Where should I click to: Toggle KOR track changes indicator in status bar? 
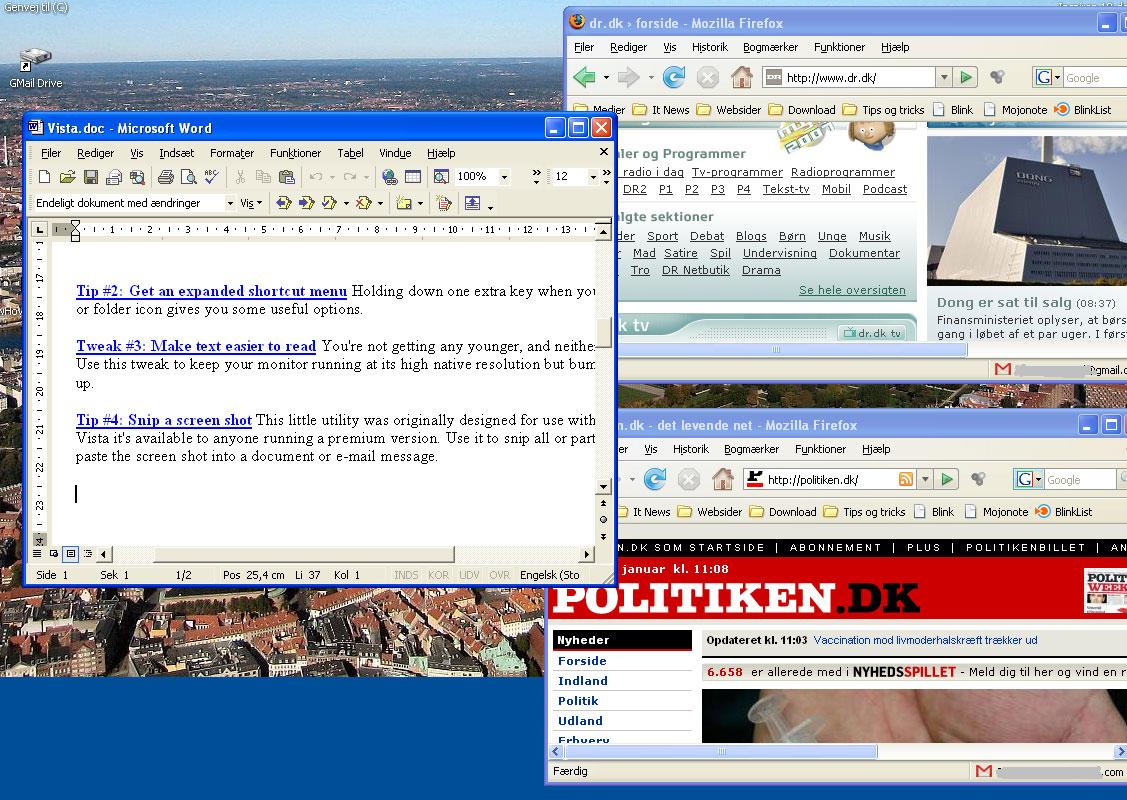point(438,575)
